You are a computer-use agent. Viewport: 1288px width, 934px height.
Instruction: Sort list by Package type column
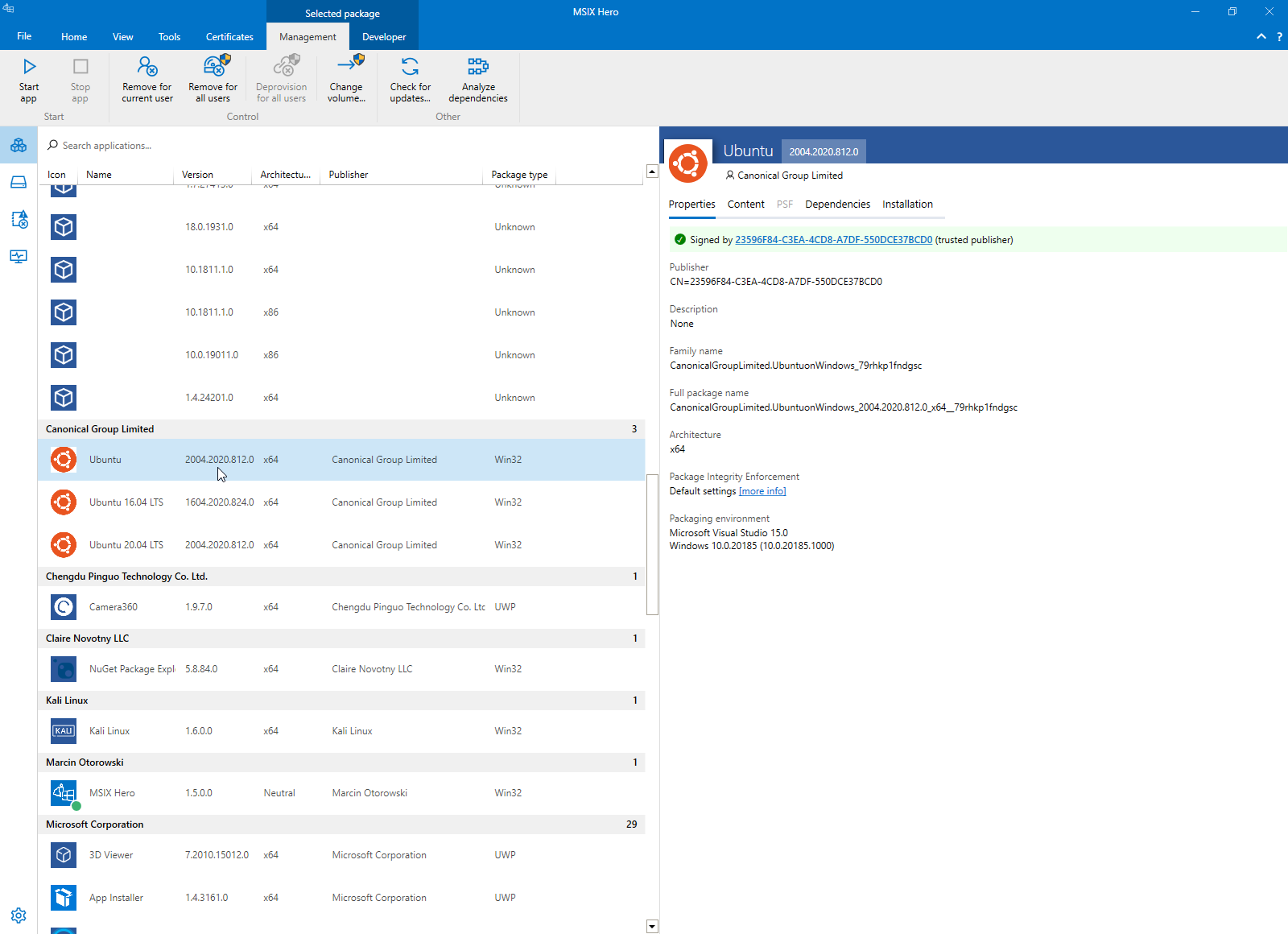click(520, 175)
